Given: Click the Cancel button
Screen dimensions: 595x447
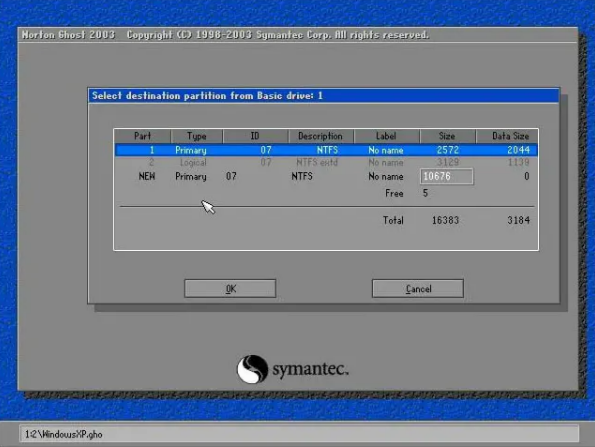Looking at the screenshot, I should [418, 289].
